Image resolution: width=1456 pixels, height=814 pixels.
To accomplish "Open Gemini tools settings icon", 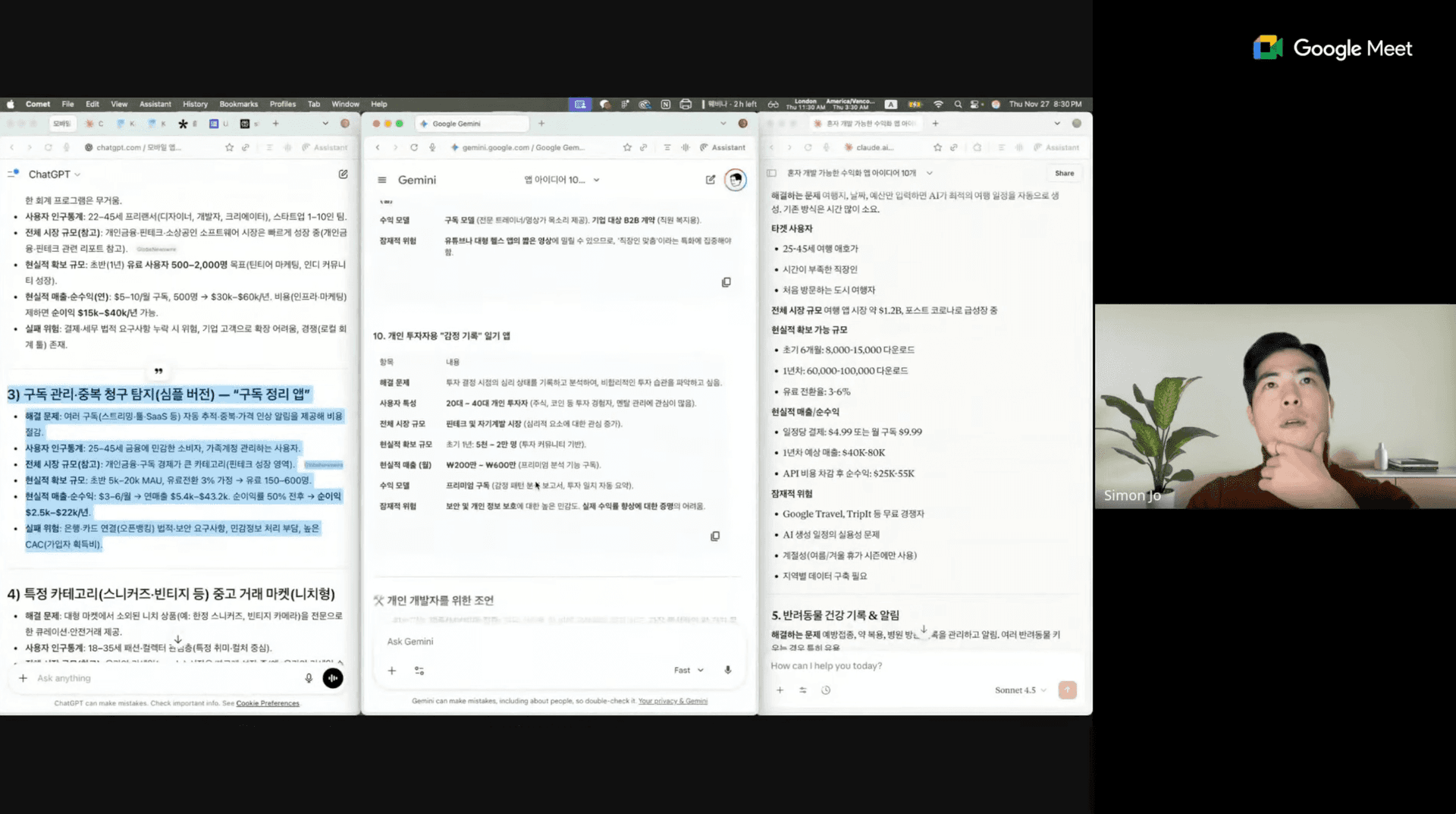I will (419, 671).
